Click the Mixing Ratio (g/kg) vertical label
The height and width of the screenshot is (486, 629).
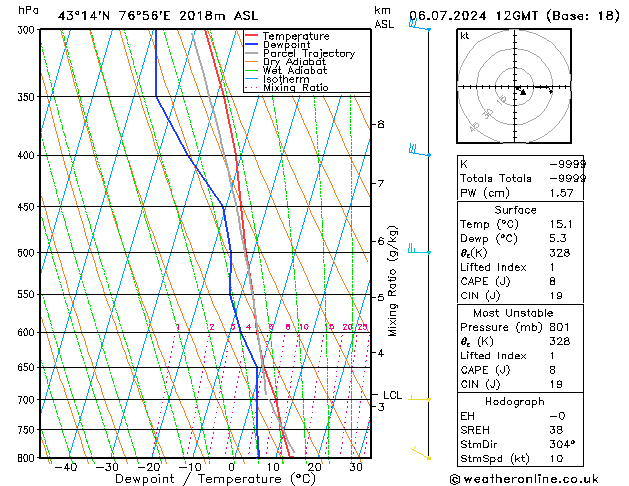pyautogui.click(x=392, y=281)
